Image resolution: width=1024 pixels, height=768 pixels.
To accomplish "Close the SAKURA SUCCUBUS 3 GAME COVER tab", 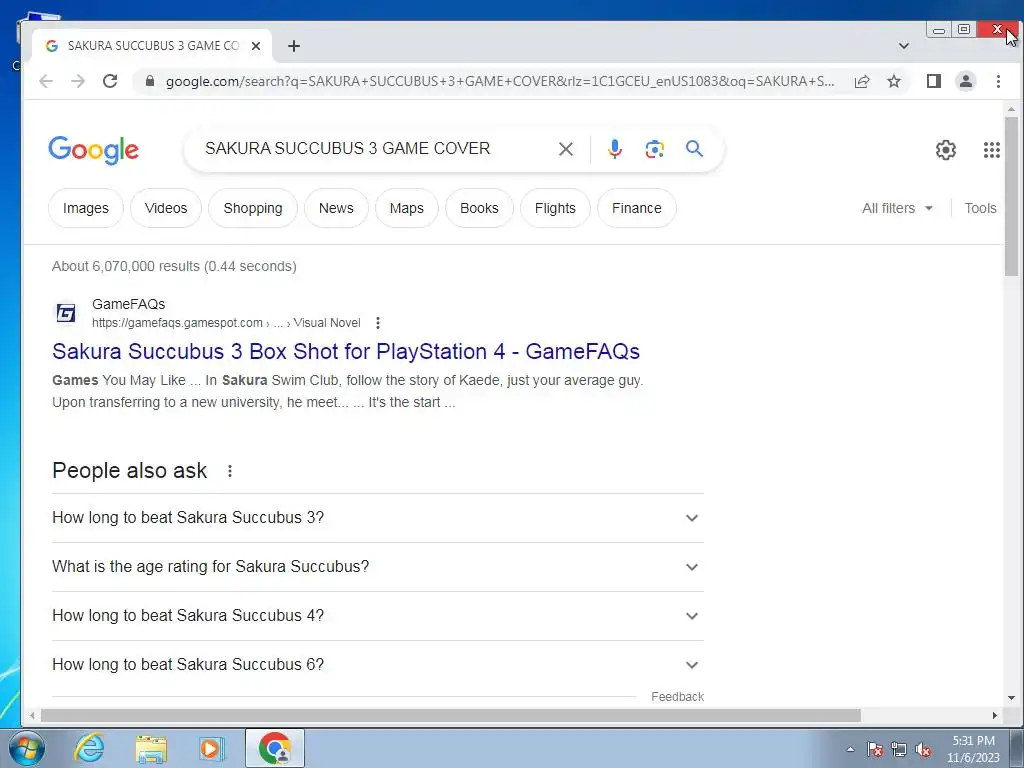I will [256, 46].
